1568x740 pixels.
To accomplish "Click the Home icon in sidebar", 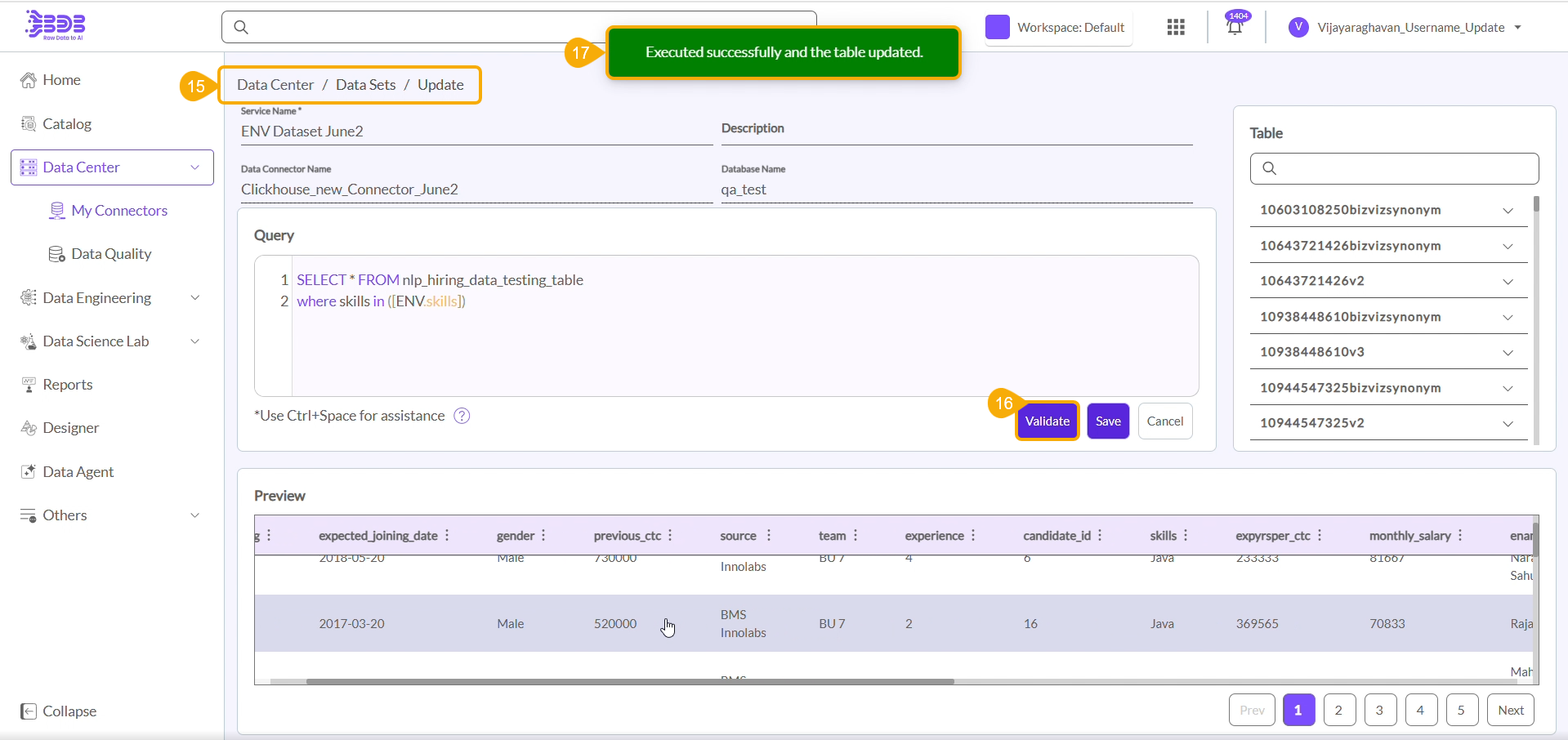I will point(29,80).
